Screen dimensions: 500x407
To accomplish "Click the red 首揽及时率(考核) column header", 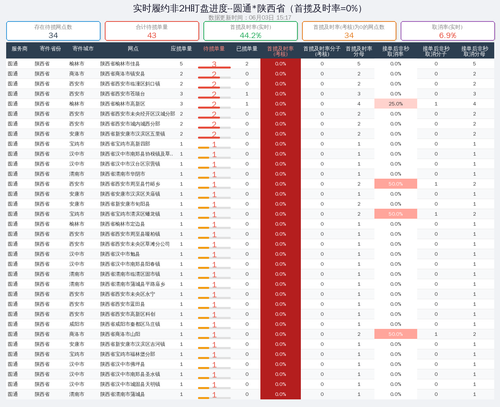I will click(280, 51).
